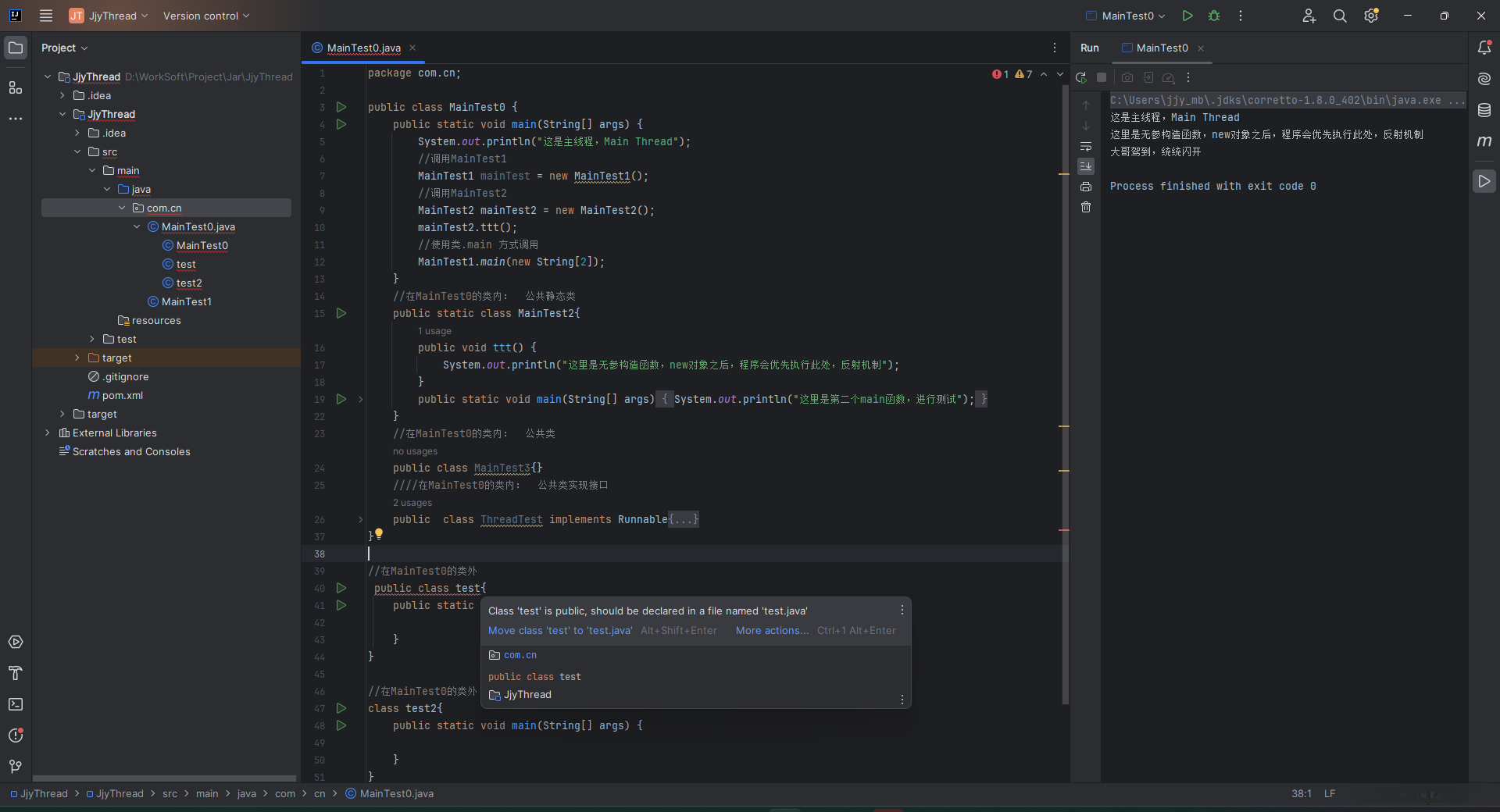Click the Debug MainTest0 bug icon
This screenshot has height=812, width=1500.
pos(1214,16)
